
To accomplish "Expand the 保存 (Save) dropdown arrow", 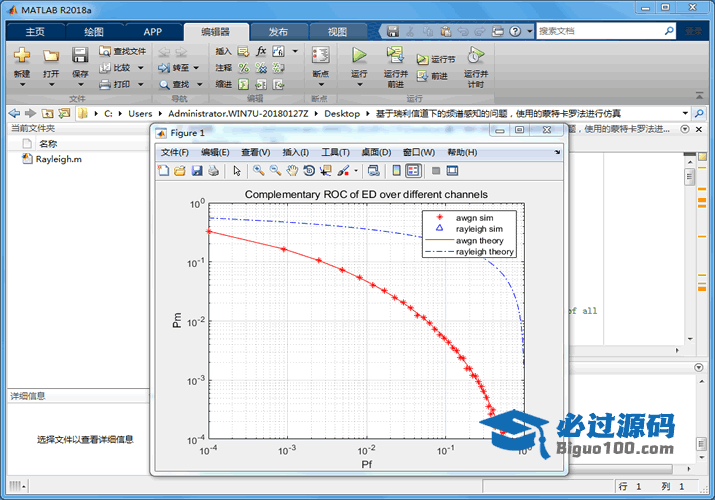I will (x=80, y=84).
